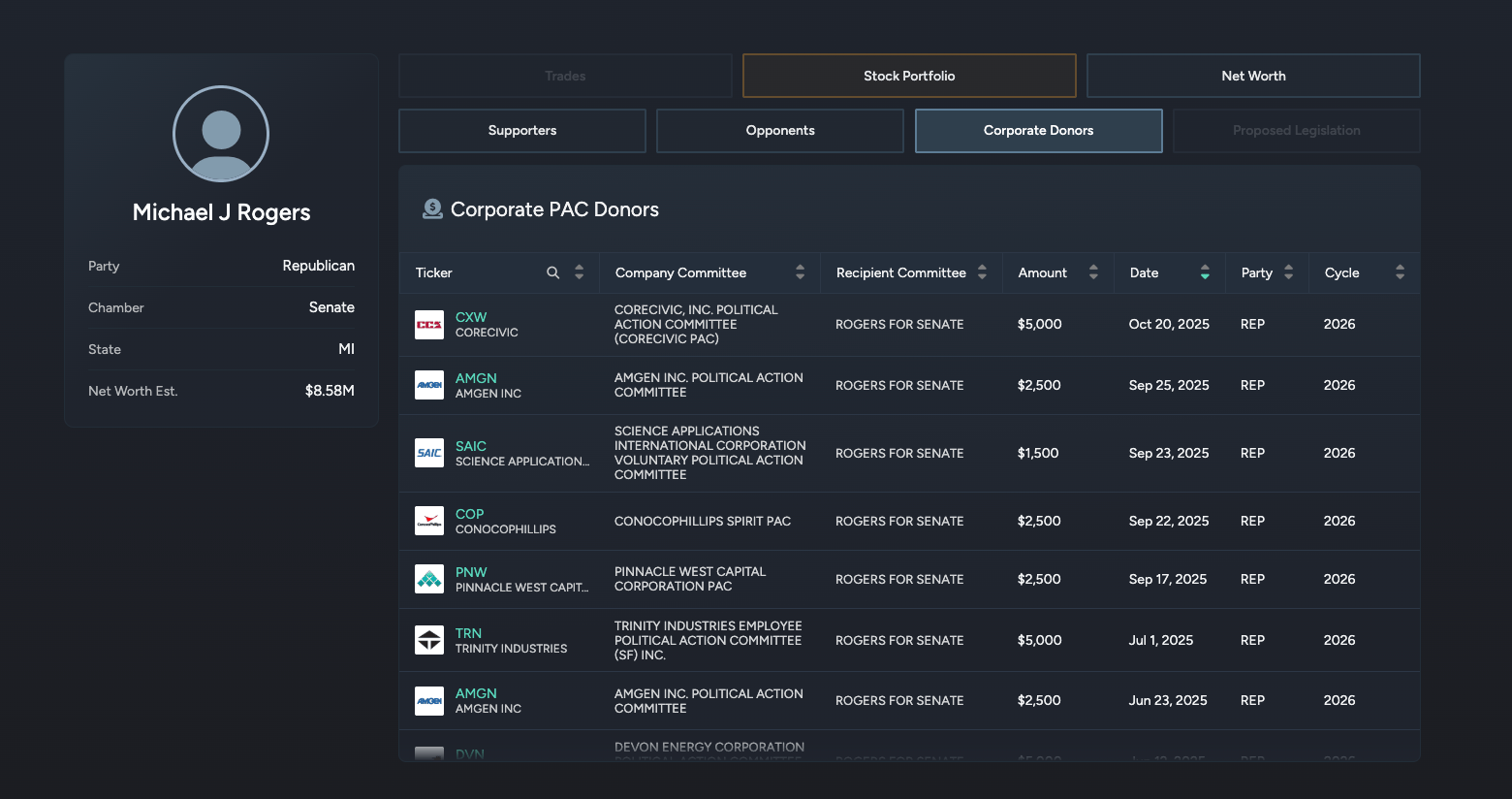Image resolution: width=1512 pixels, height=799 pixels.
Task: Click the ConocoPhillips logo icon
Action: pos(429,521)
